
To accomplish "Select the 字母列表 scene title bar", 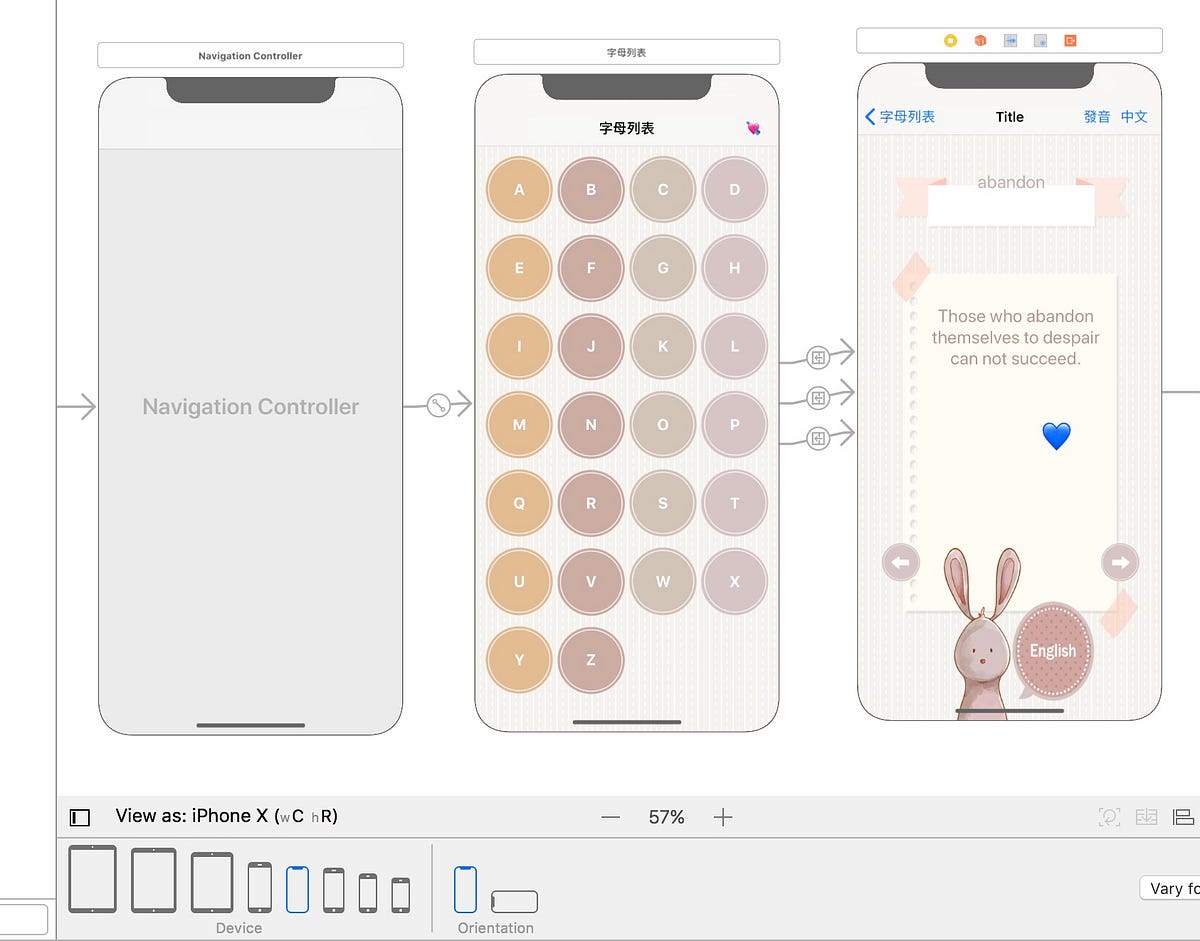I will click(x=627, y=51).
